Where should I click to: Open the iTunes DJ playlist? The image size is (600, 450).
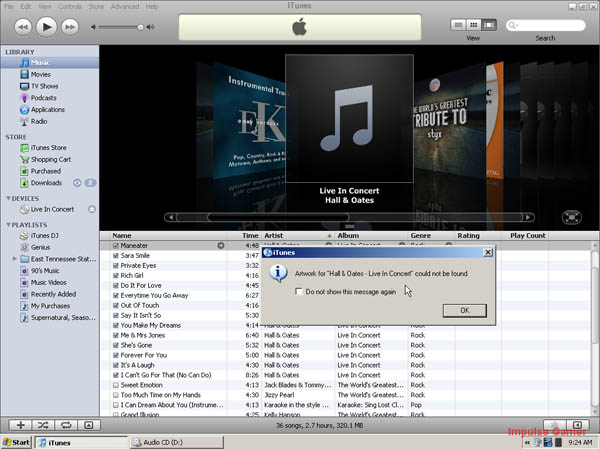pyautogui.click(x=44, y=235)
